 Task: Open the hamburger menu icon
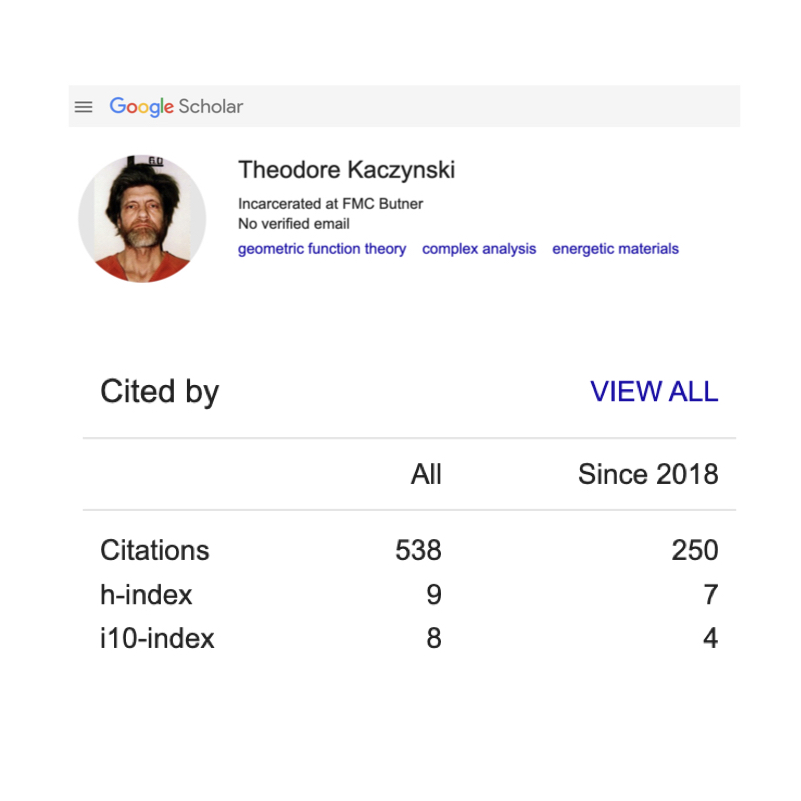(84, 107)
